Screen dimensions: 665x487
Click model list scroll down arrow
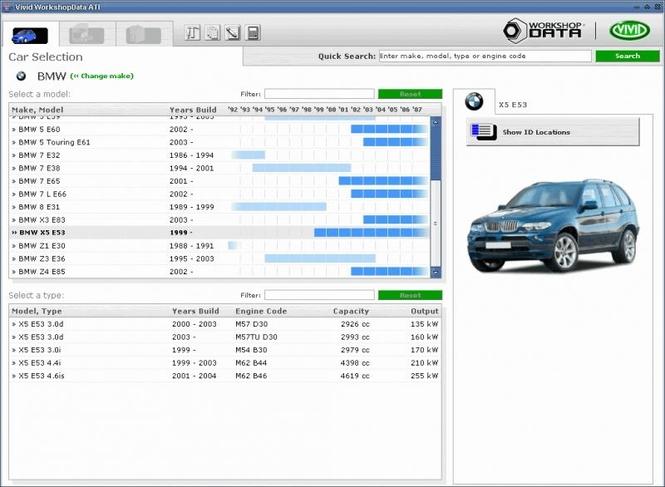[436, 272]
